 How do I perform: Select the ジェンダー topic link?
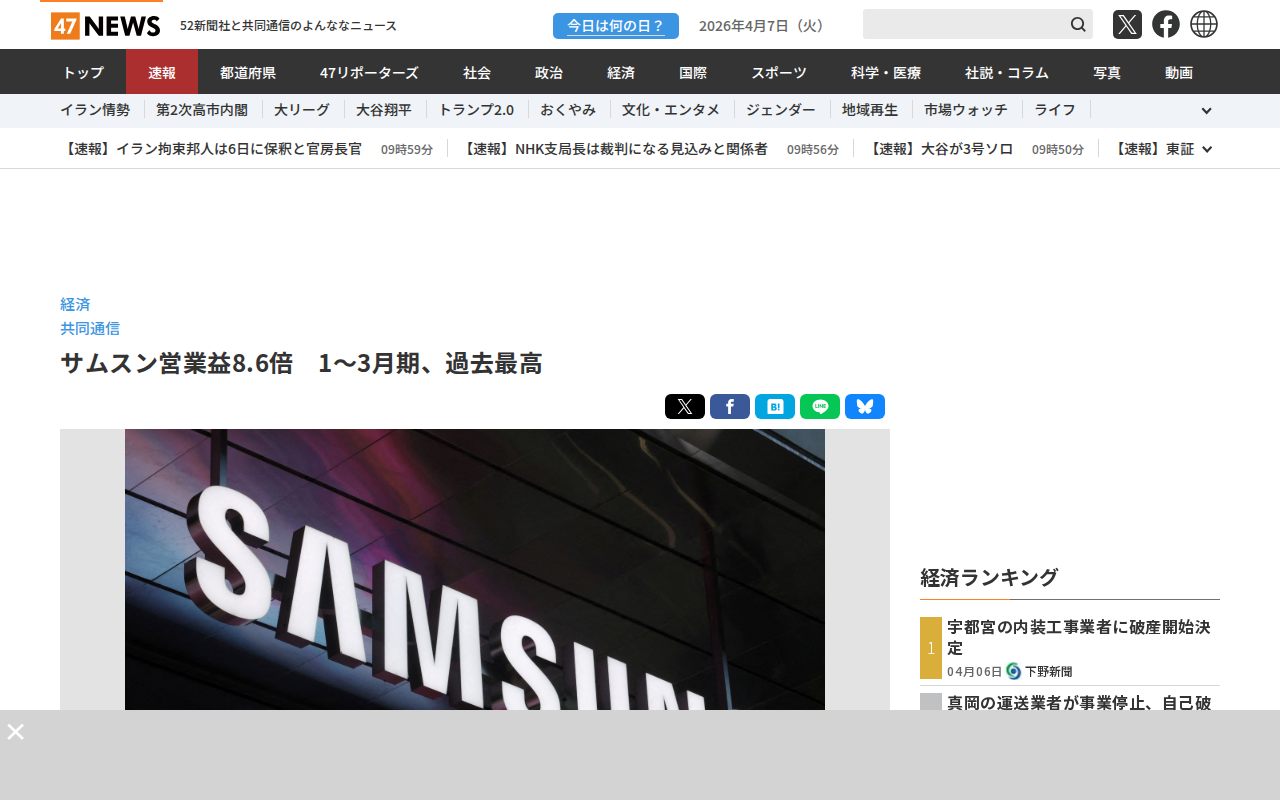point(781,110)
